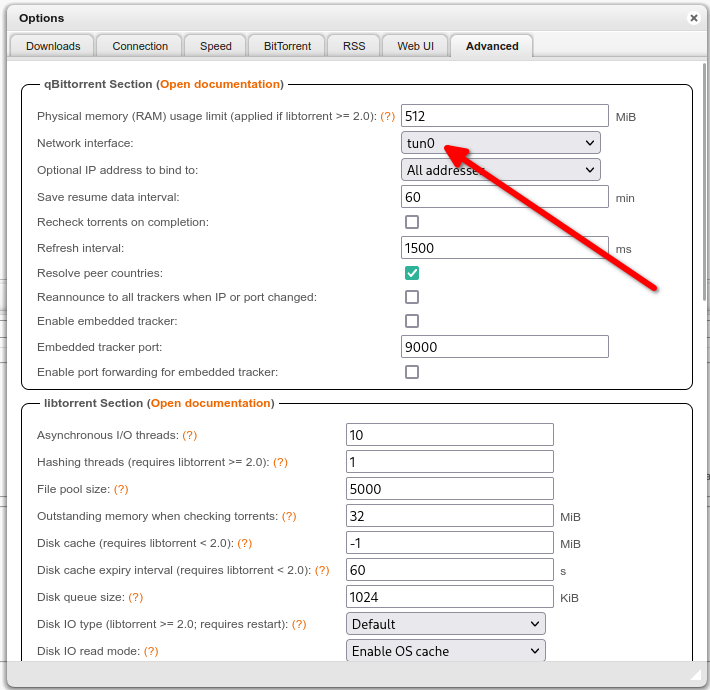Select the BitTorrent tab

pos(287,46)
